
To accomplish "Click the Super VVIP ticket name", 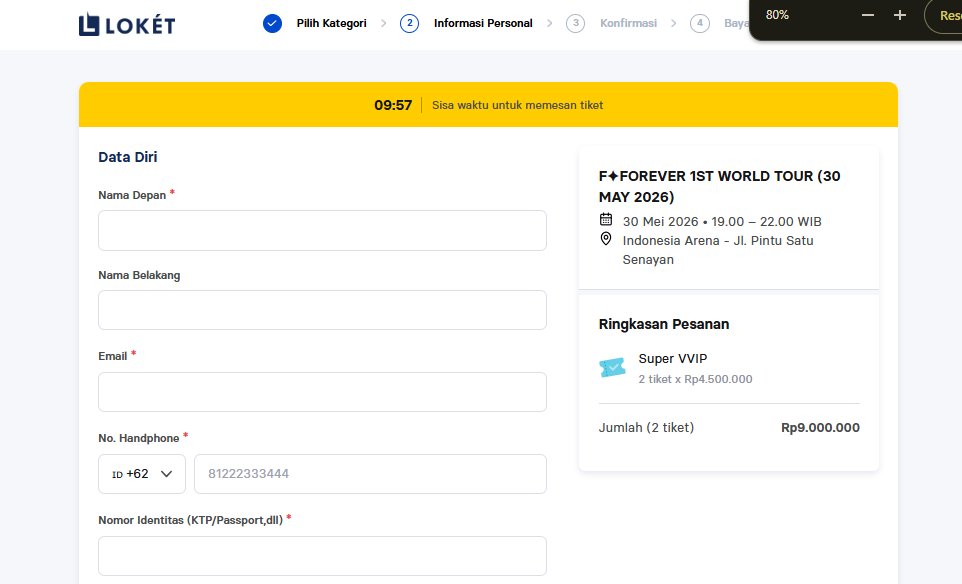I will 672,358.
